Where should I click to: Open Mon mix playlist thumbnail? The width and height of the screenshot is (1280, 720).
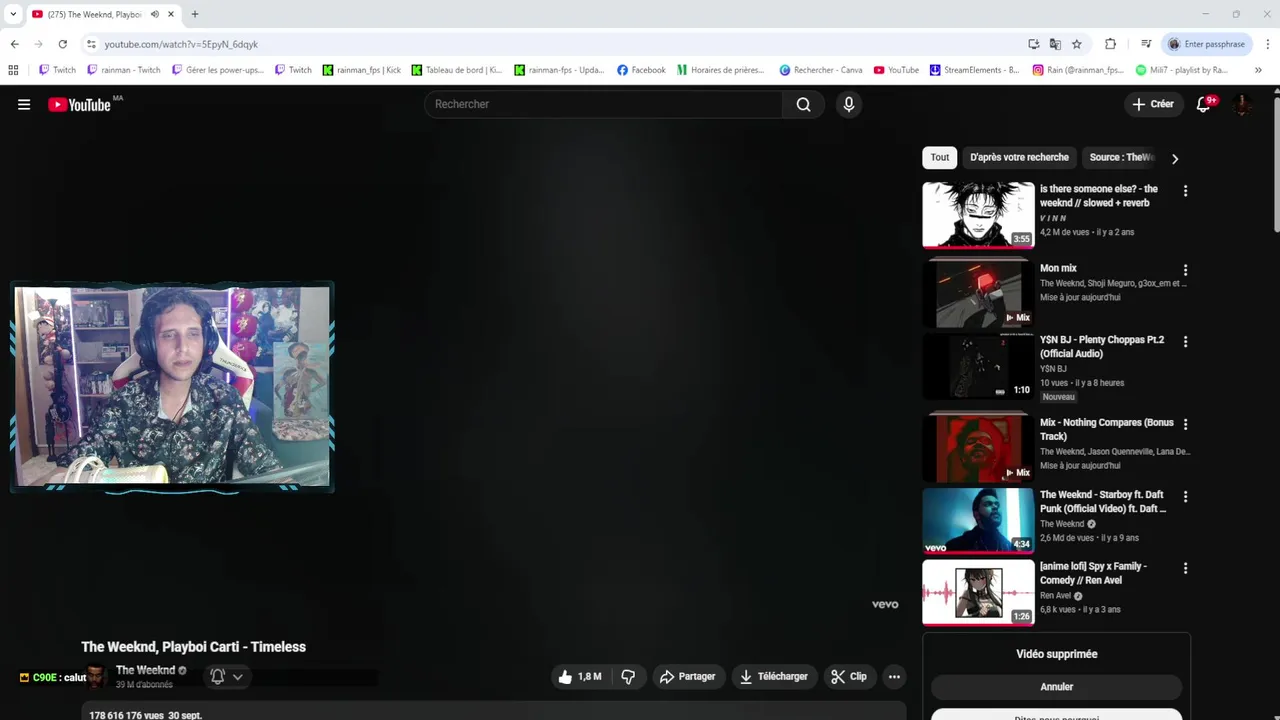(x=978, y=294)
